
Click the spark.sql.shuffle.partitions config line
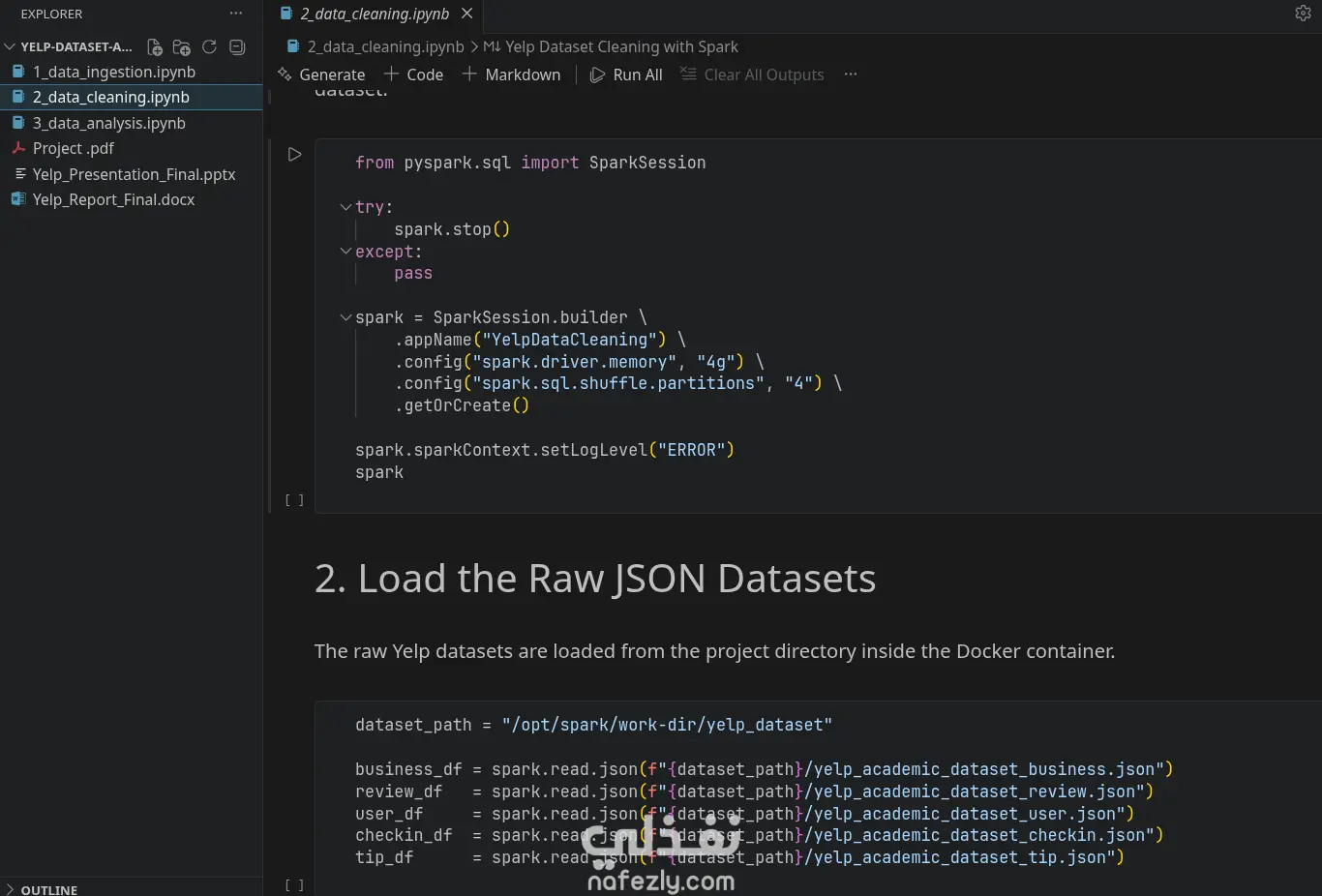(x=618, y=384)
